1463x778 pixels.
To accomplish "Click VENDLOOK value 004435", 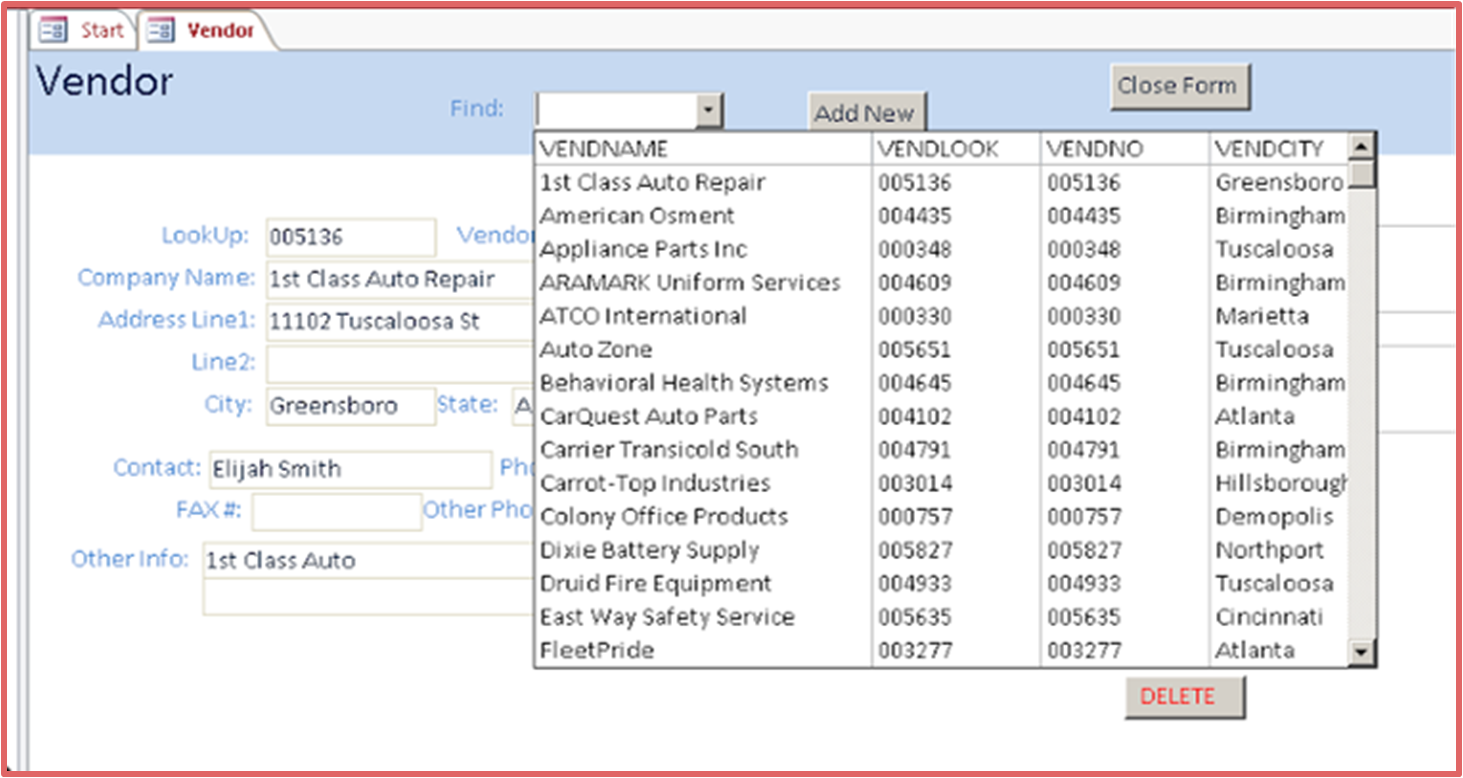I will pyautogui.click(x=915, y=216).
